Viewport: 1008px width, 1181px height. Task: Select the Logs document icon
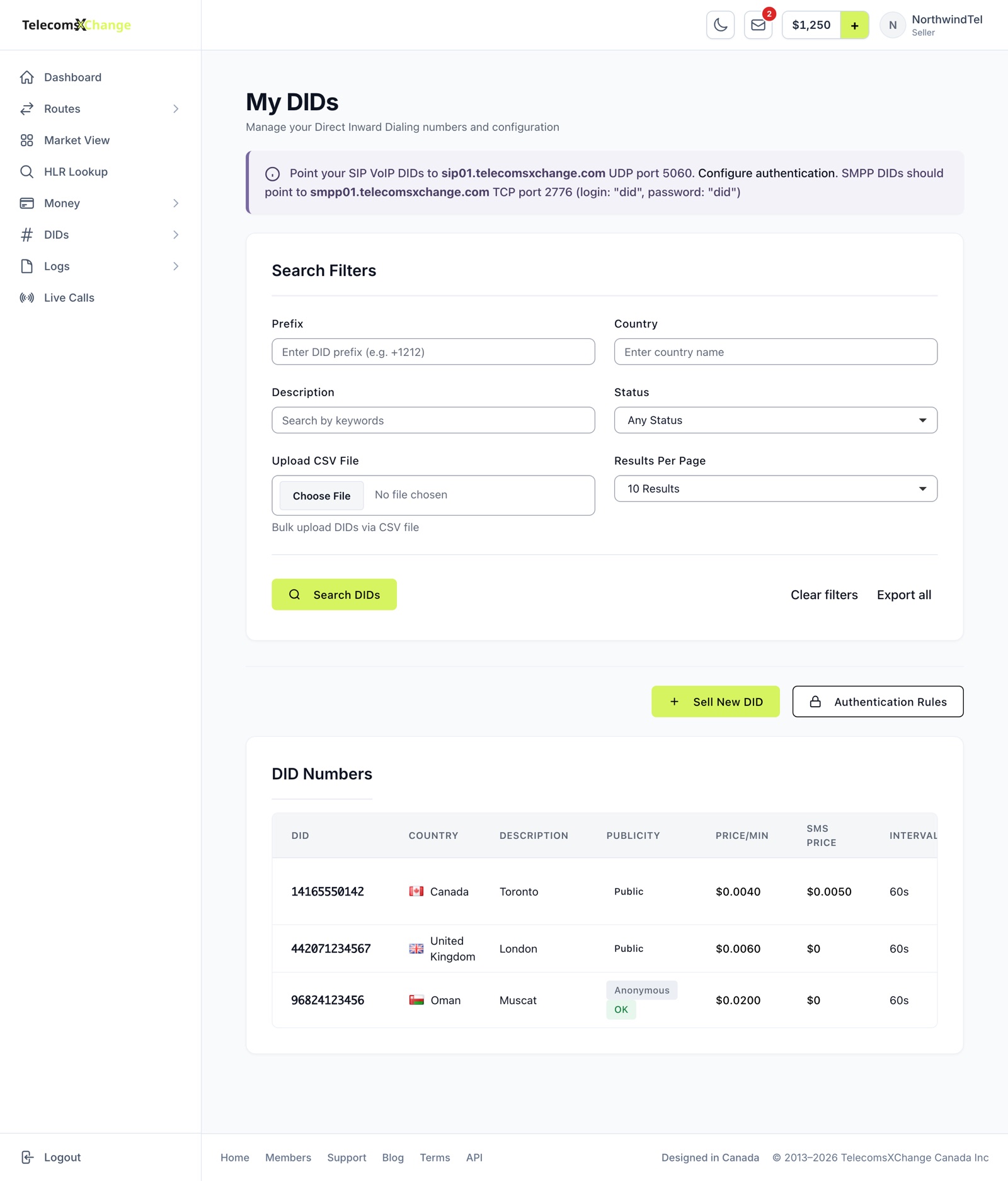click(26, 266)
